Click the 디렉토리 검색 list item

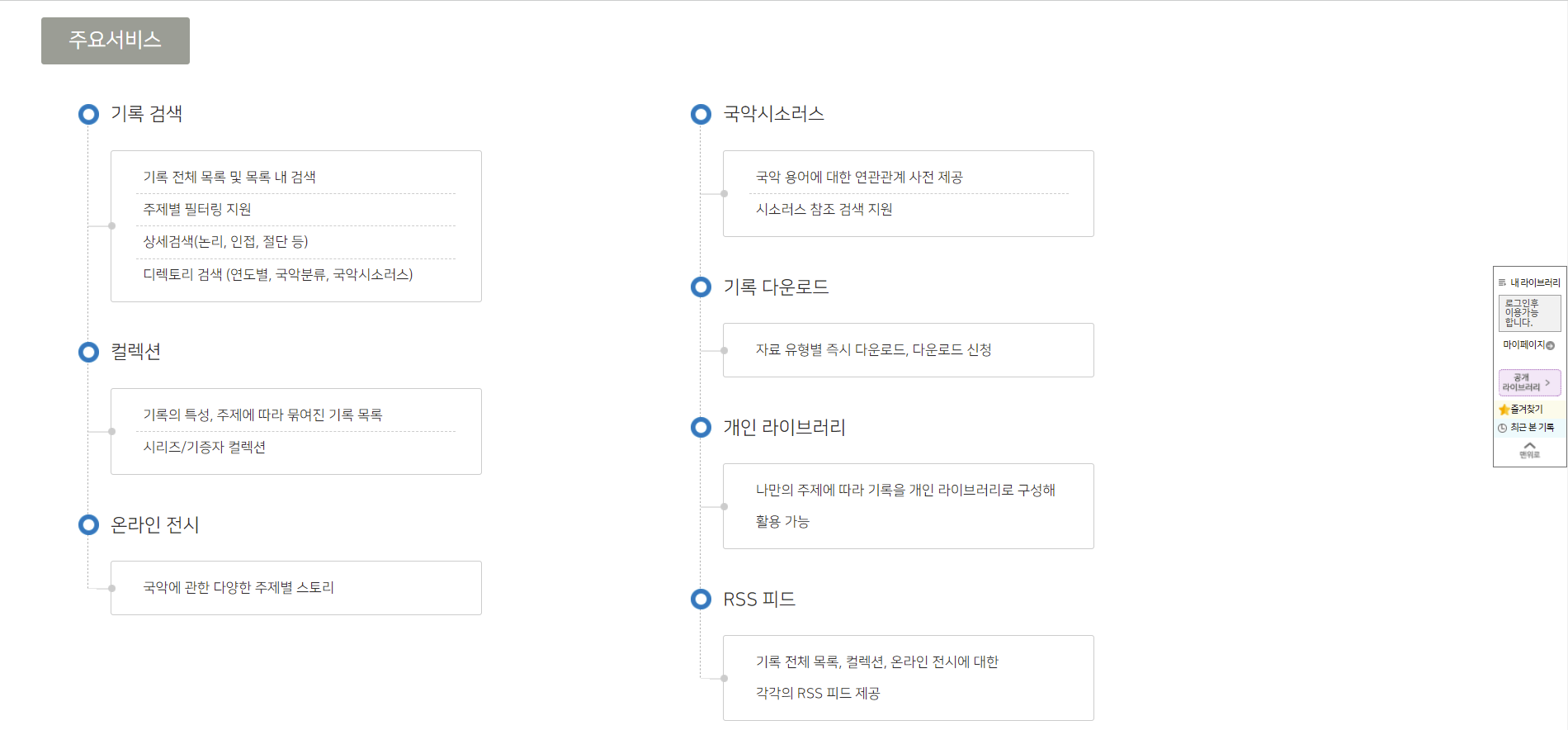[x=278, y=274]
